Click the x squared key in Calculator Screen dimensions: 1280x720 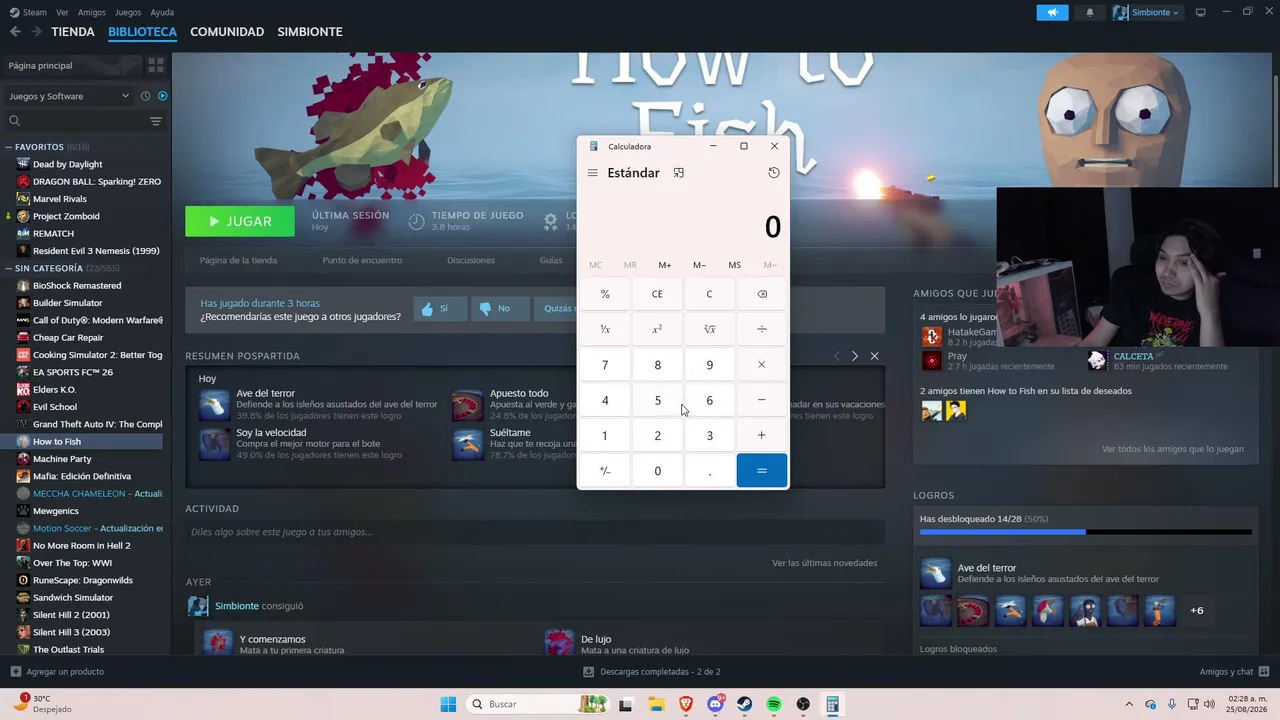[x=657, y=329]
